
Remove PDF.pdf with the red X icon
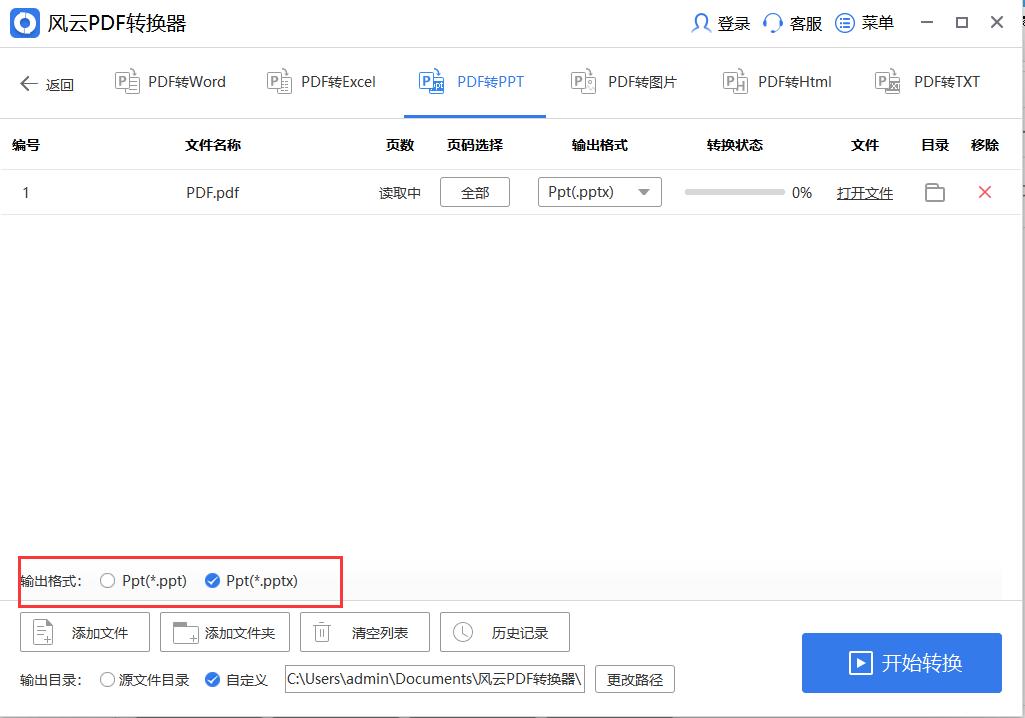pos(985,192)
